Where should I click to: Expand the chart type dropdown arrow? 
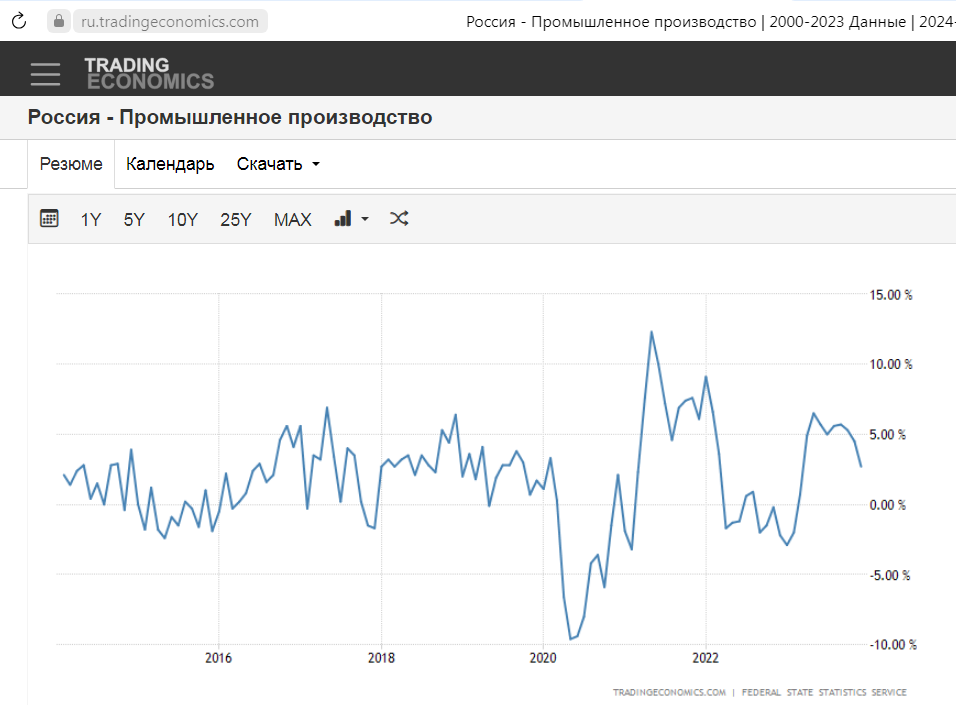click(x=365, y=219)
